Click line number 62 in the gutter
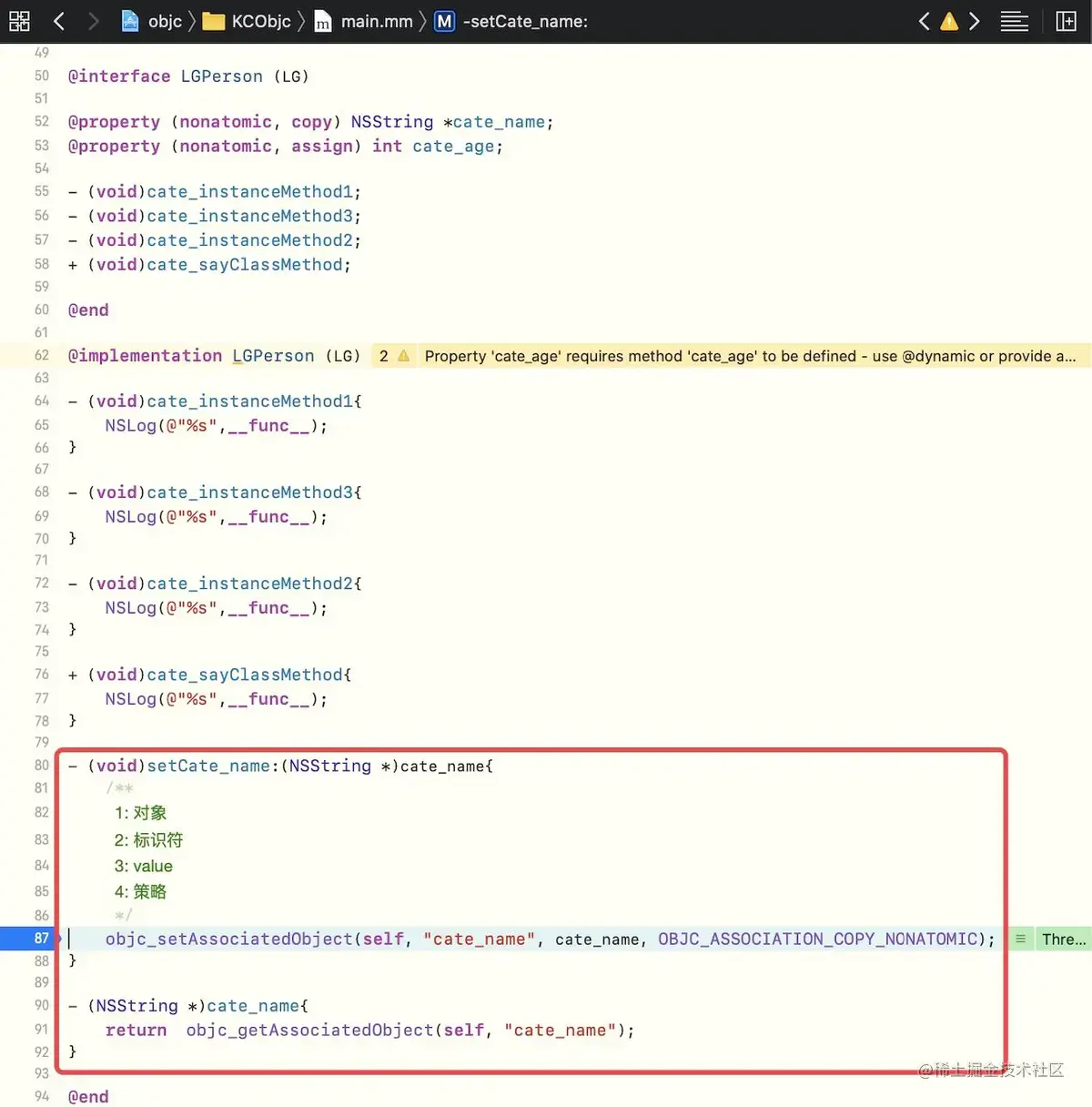Image resolution: width=1092 pixels, height=1107 pixels. 41,355
